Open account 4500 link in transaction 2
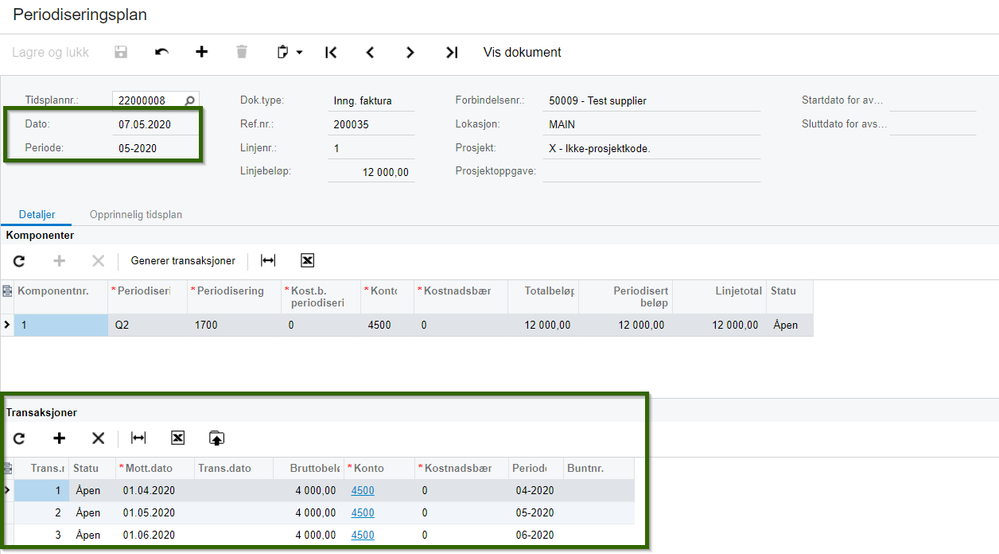The height and width of the screenshot is (554, 999). (x=362, y=513)
